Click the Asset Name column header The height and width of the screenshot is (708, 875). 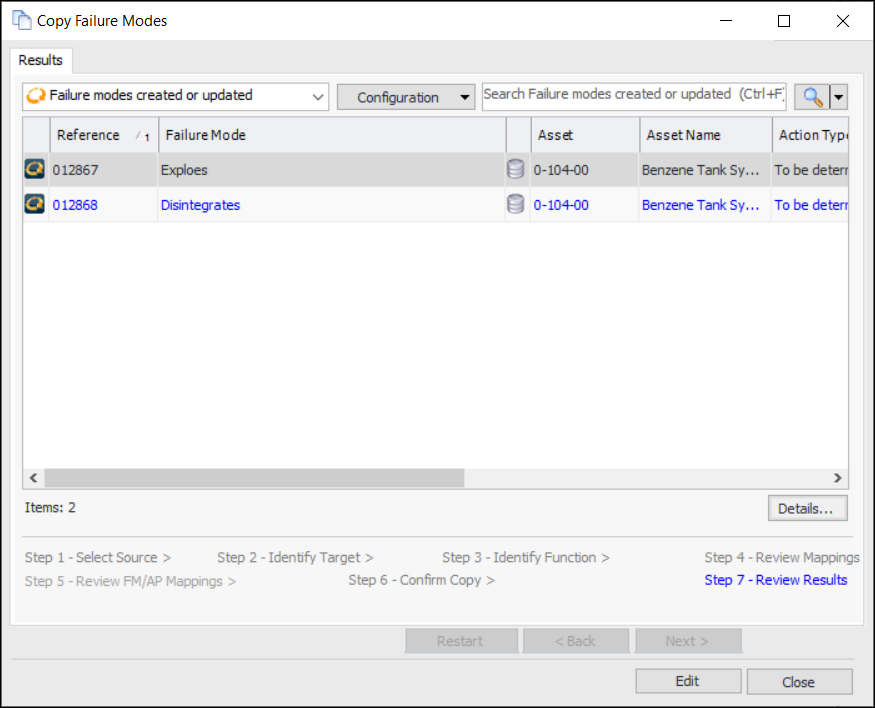[683, 135]
